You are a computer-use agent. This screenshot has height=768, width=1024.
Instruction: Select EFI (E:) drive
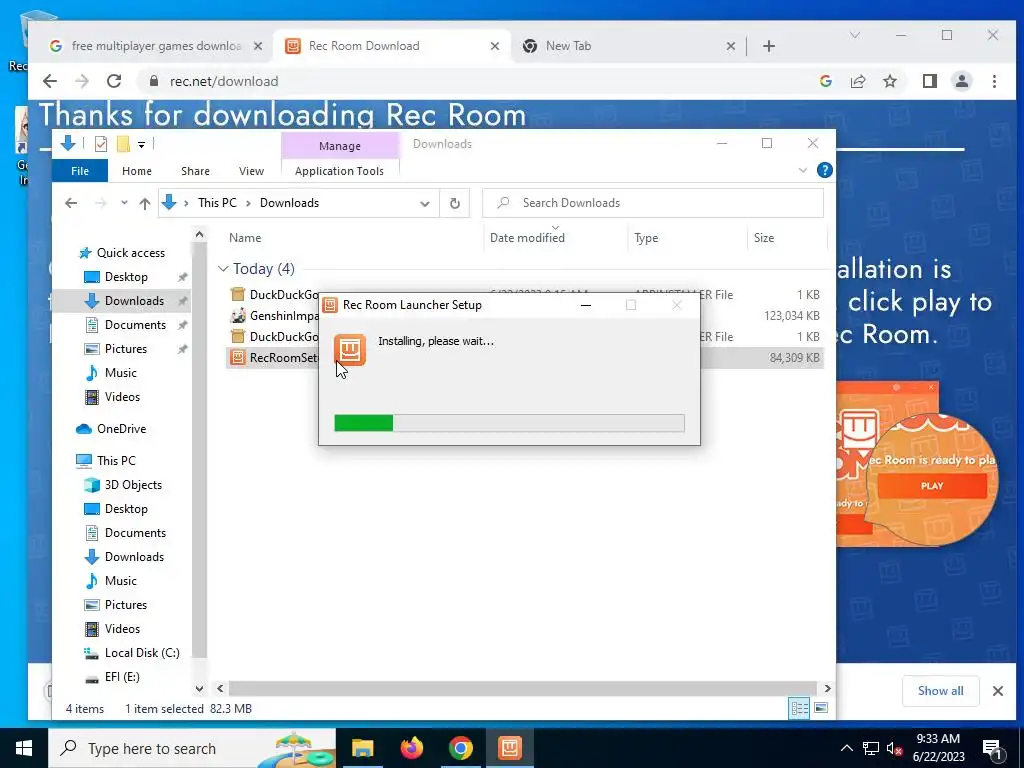click(122, 677)
